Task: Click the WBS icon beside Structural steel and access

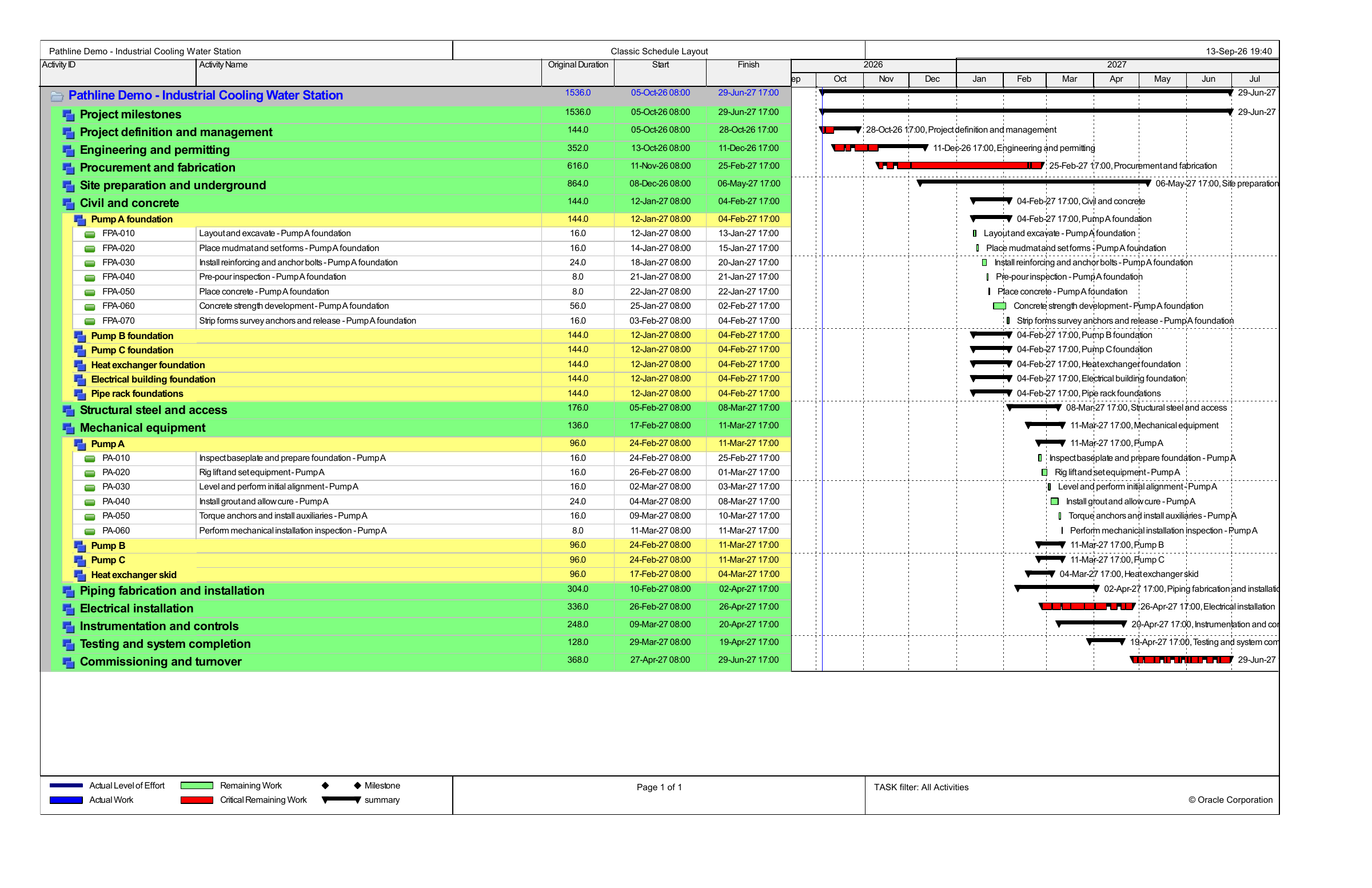Action: click(x=69, y=411)
